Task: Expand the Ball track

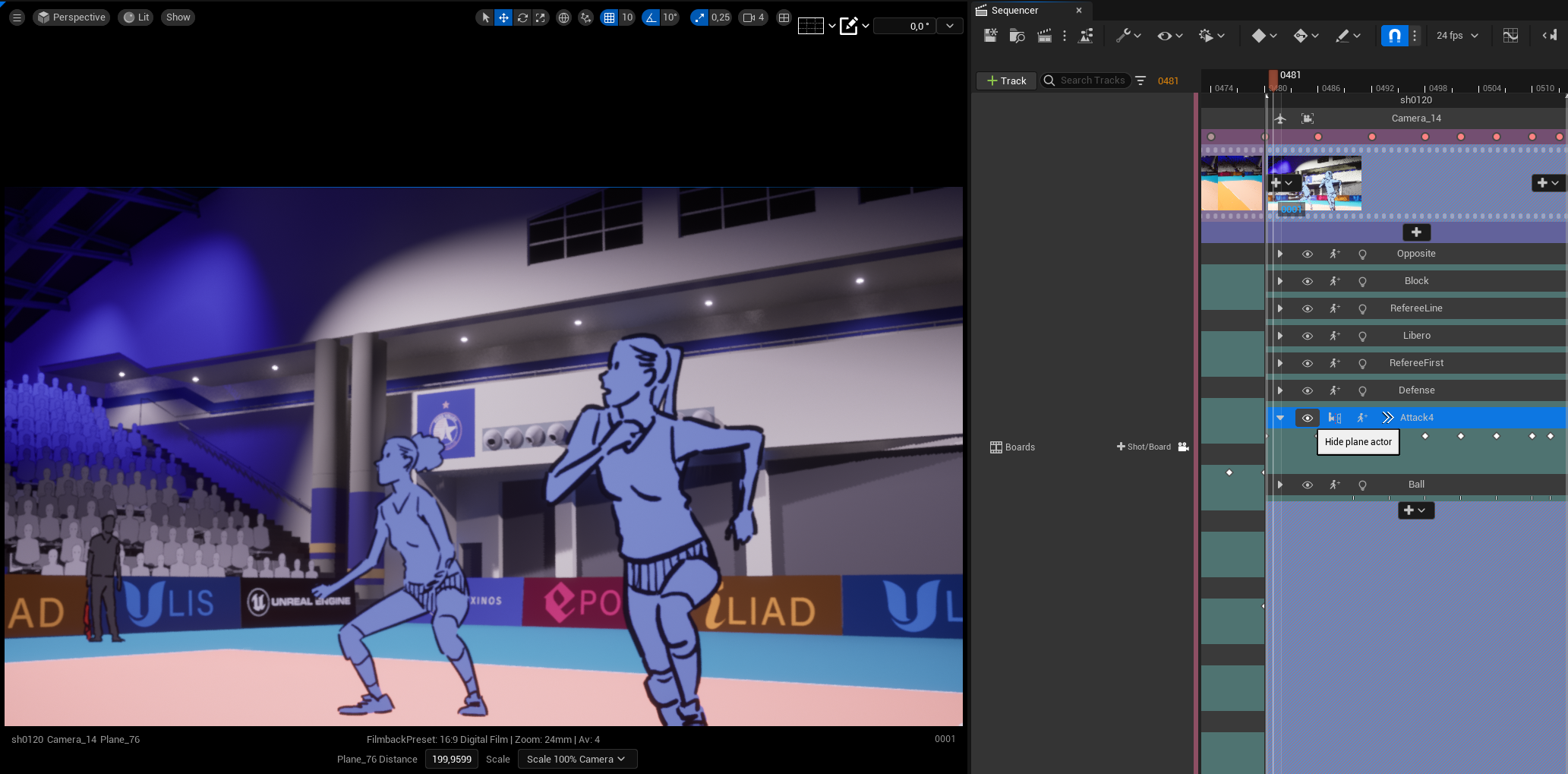Action: pos(1280,485)
